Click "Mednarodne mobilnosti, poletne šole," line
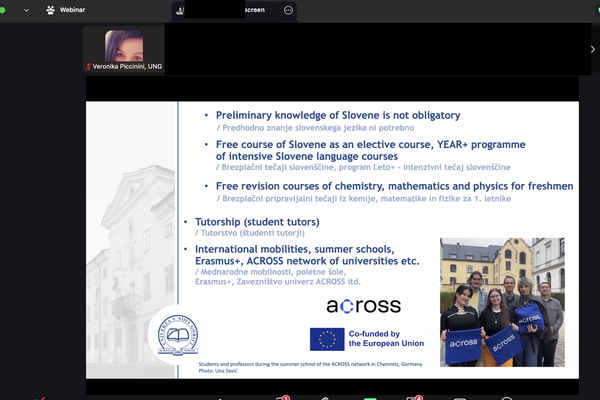Image resolution: width=600 pixels, height=400 pixels. pyautogui.click(x=271, y=272)
